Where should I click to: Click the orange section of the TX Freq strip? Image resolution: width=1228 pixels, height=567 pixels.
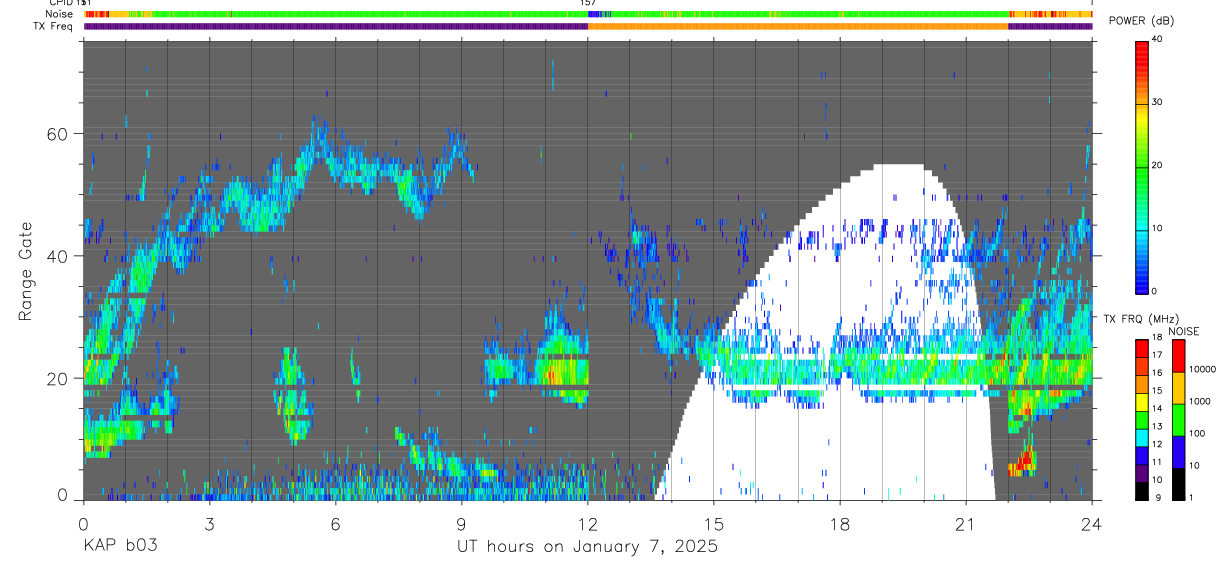[x=798, y=26]
